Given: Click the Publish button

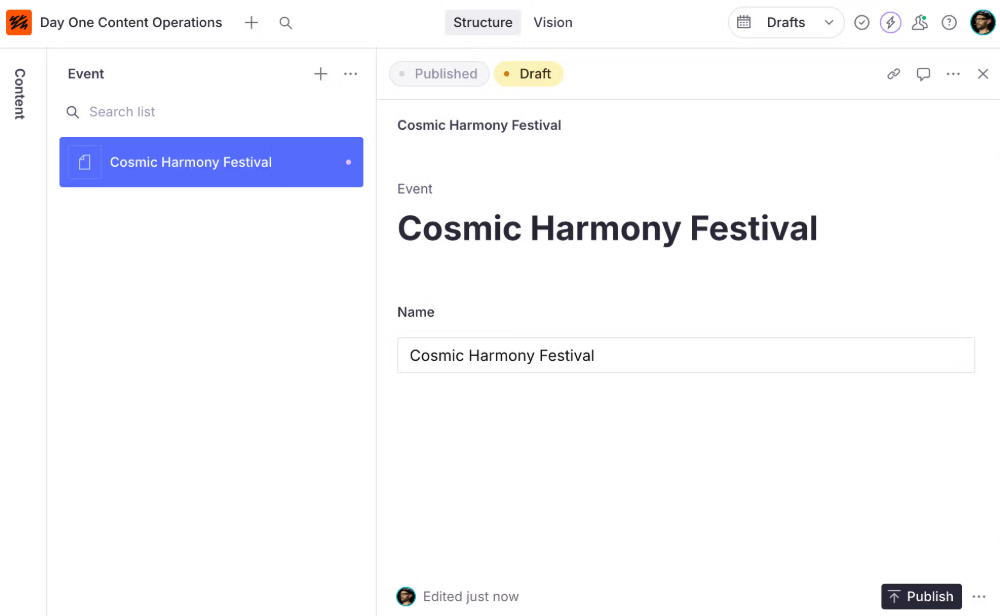Looking at the screenshot, I should click(x=922, y=596).
